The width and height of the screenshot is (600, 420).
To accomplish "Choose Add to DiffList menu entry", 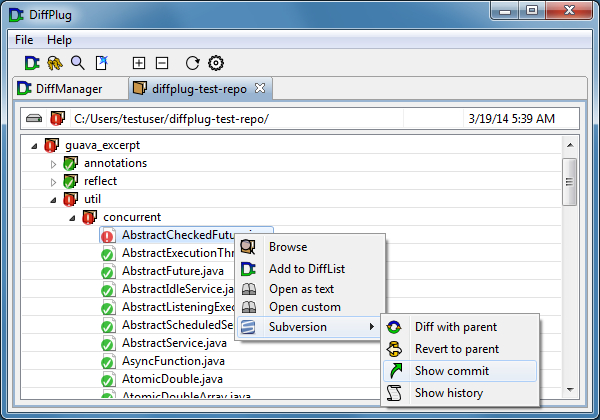I will (310, 269).
